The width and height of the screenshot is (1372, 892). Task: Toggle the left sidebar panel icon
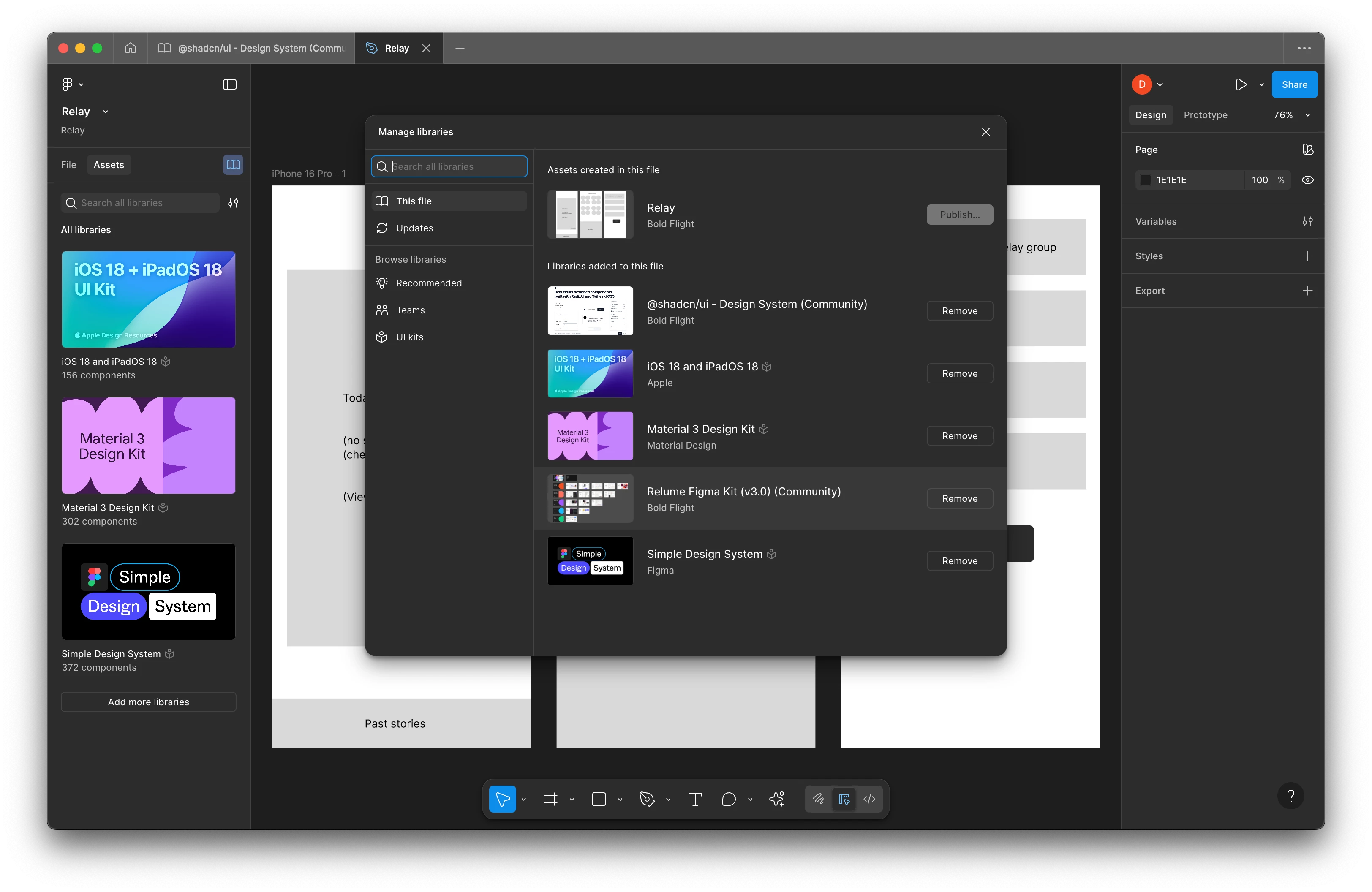click(229, 85)
